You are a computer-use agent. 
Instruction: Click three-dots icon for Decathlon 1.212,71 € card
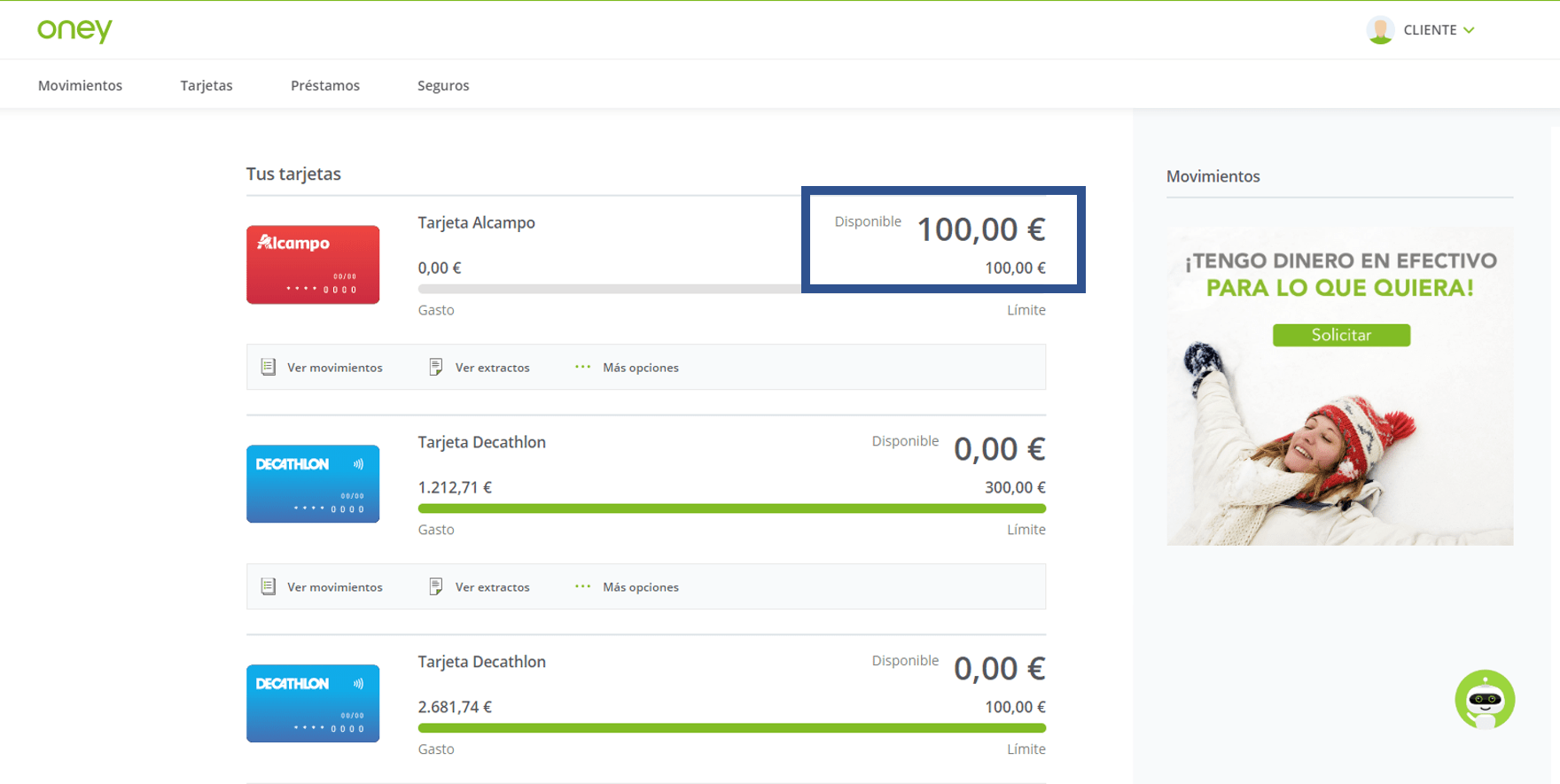click(x=582, y=586)
